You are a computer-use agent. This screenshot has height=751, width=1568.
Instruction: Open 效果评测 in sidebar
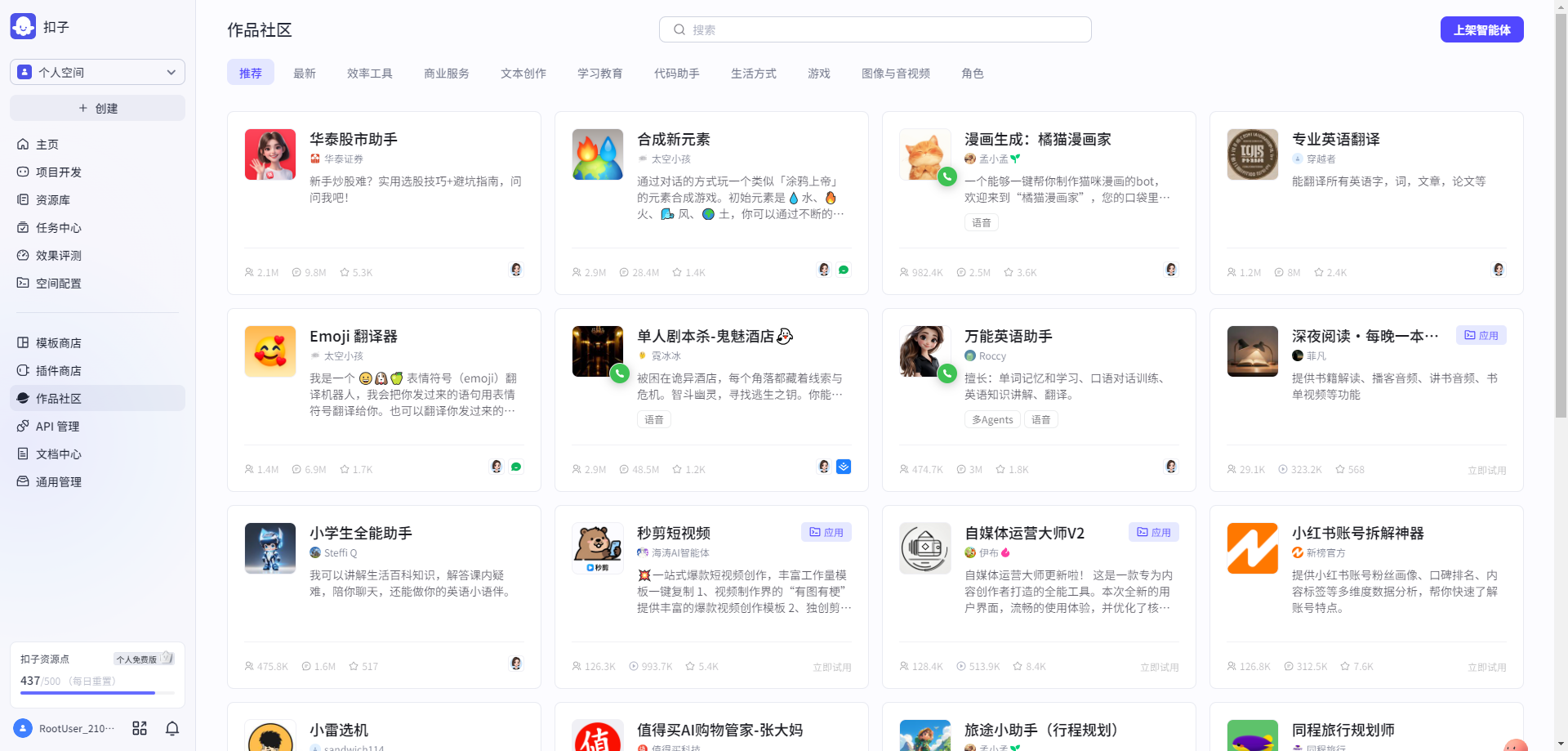tap(97, 255)
